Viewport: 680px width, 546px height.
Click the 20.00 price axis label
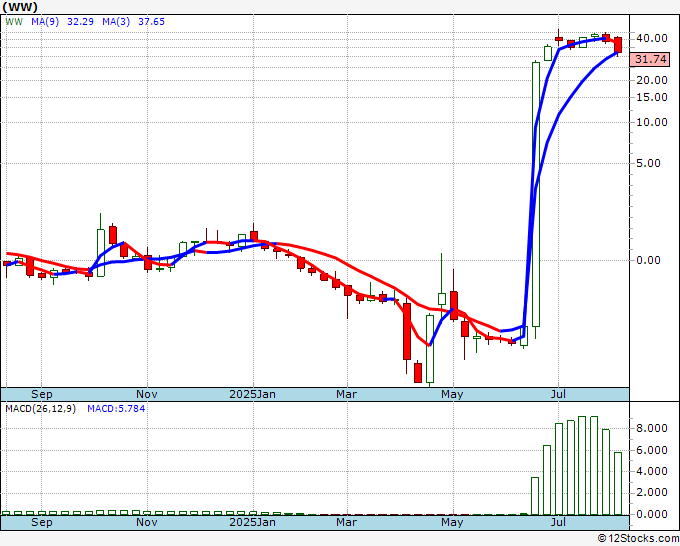[651, 80]
